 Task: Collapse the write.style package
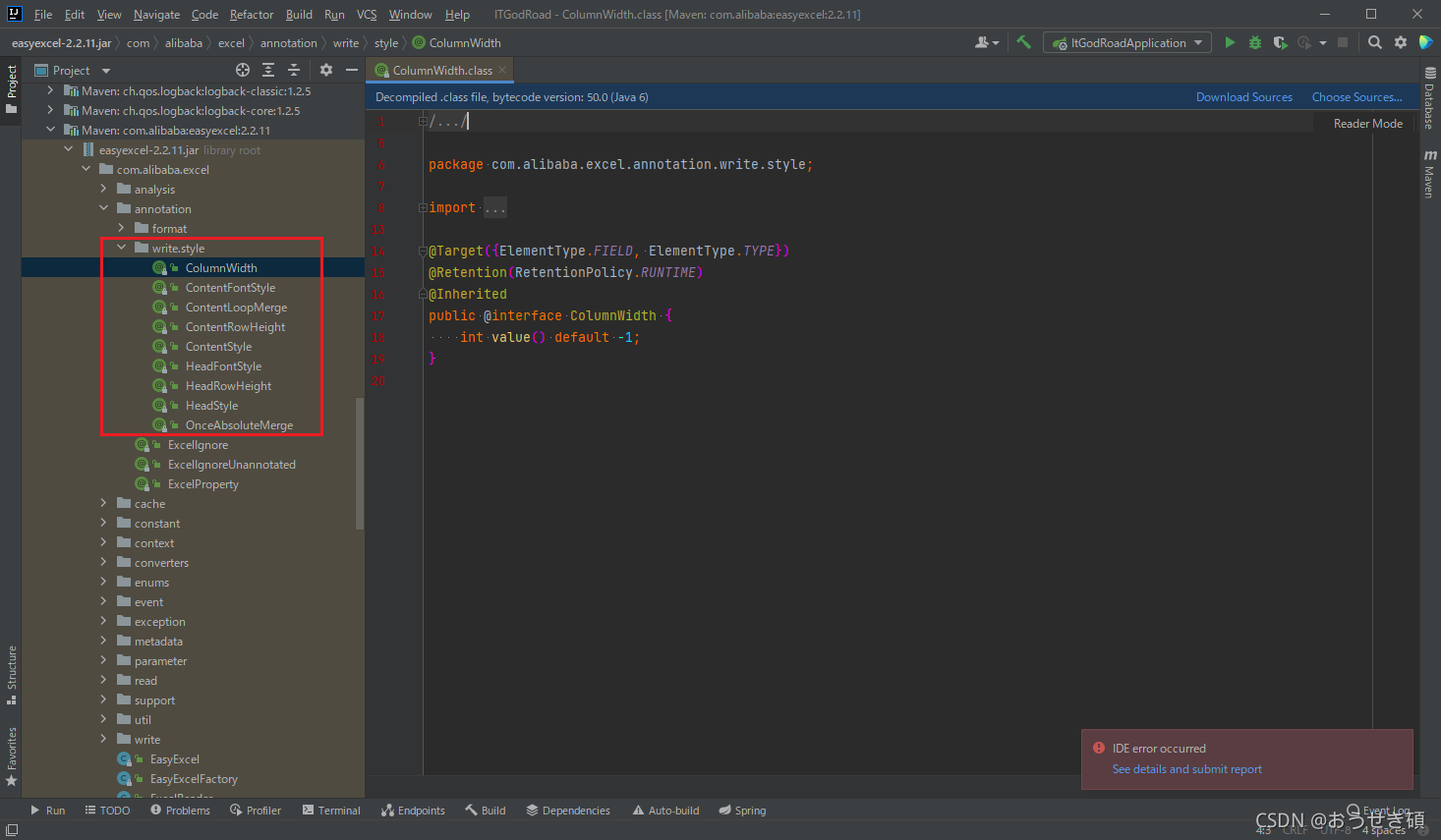pyautogui.click(x=121, y=248)
